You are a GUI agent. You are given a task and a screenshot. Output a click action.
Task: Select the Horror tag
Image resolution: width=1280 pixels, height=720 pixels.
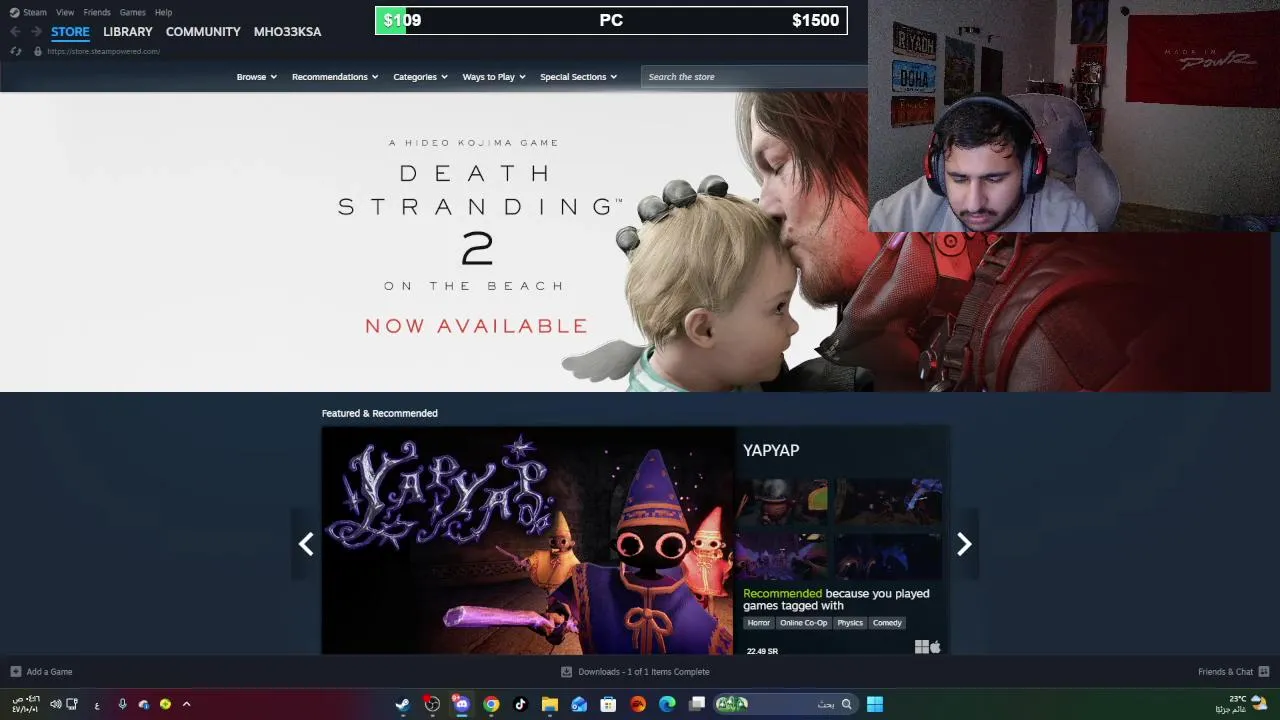point(759,623)
